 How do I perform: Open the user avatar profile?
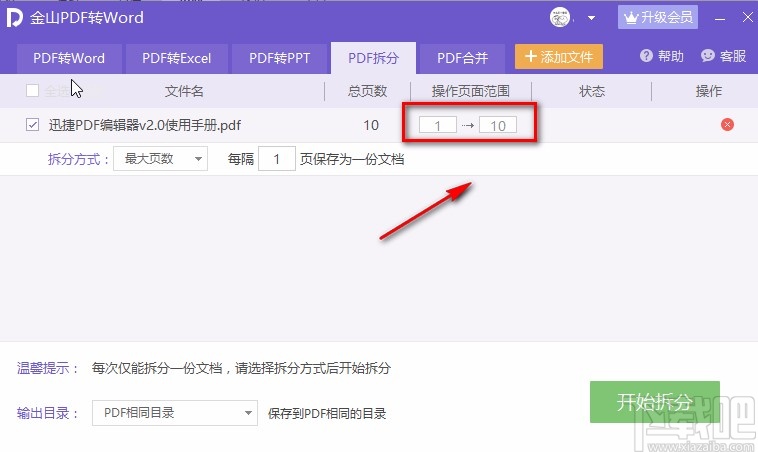click(560, 18)
